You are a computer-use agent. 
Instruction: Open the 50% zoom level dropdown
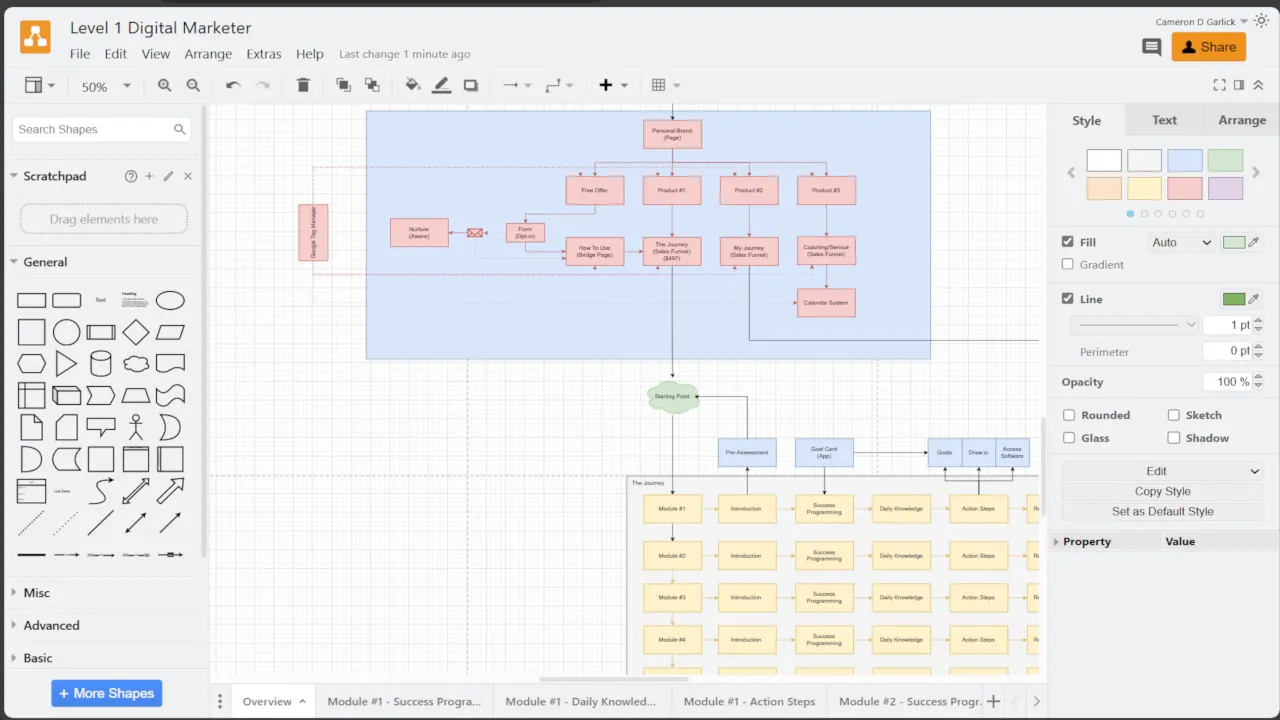[105, 87]
